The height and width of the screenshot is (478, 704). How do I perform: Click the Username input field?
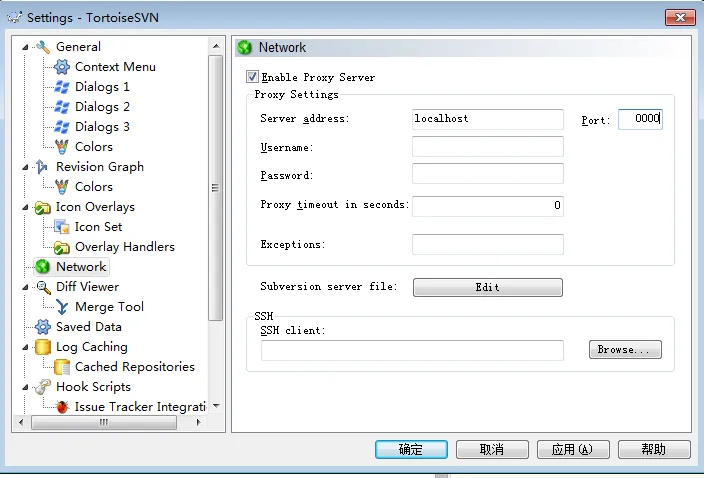click(x=488, y=146)
